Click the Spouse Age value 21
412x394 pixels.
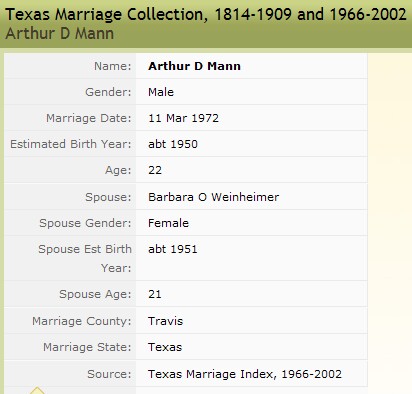click(x=155, y=294)
